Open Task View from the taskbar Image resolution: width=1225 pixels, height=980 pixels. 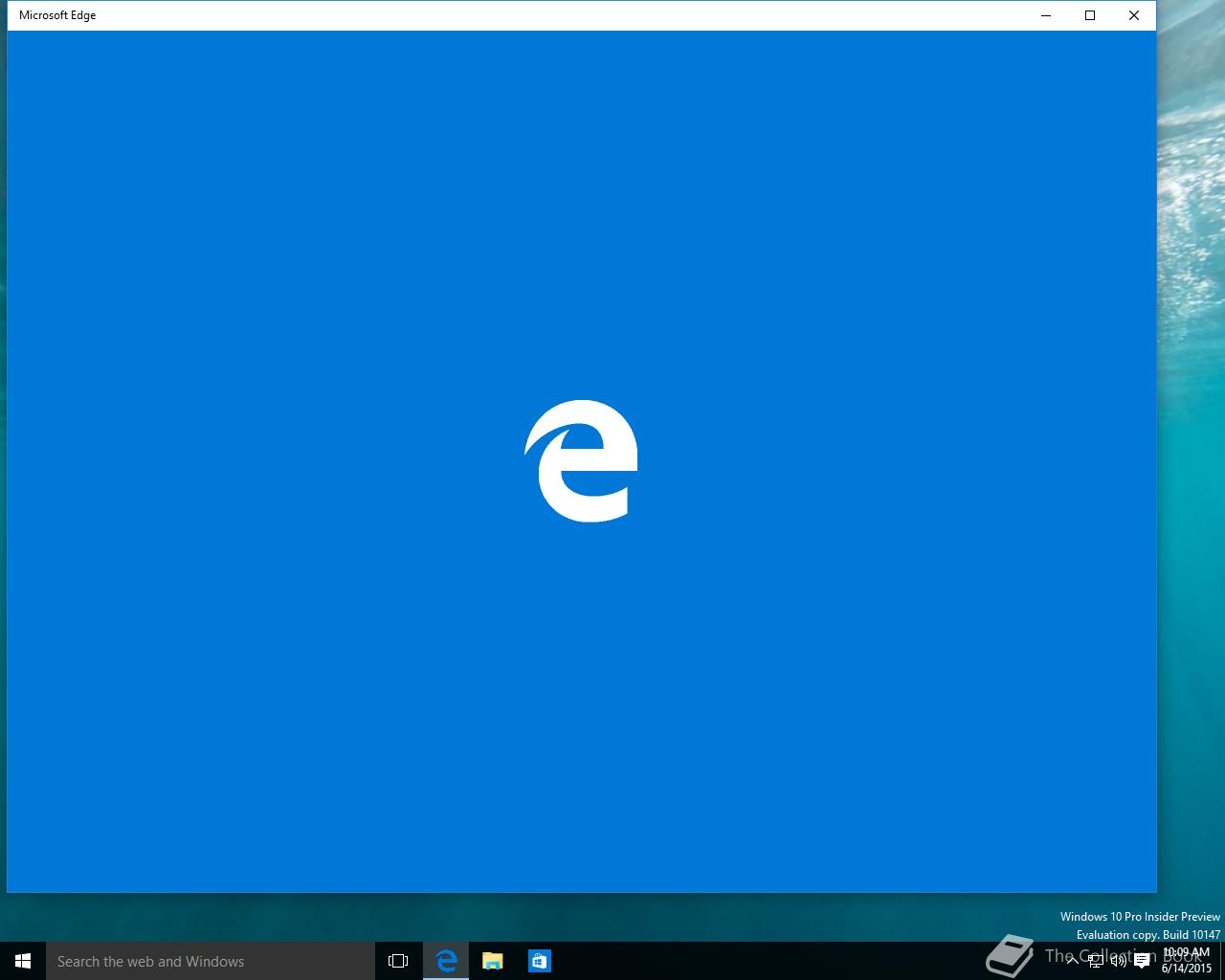click(x=398, y=961)
